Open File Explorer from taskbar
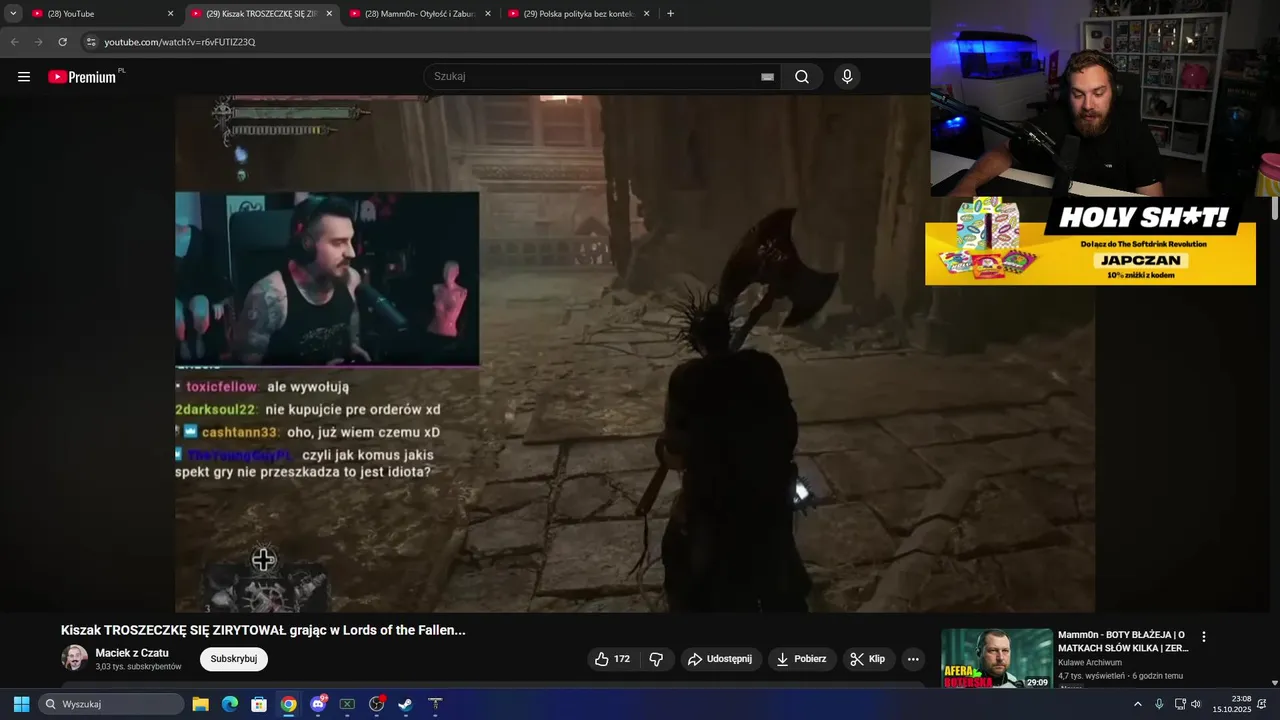 [x=200, y=704]
